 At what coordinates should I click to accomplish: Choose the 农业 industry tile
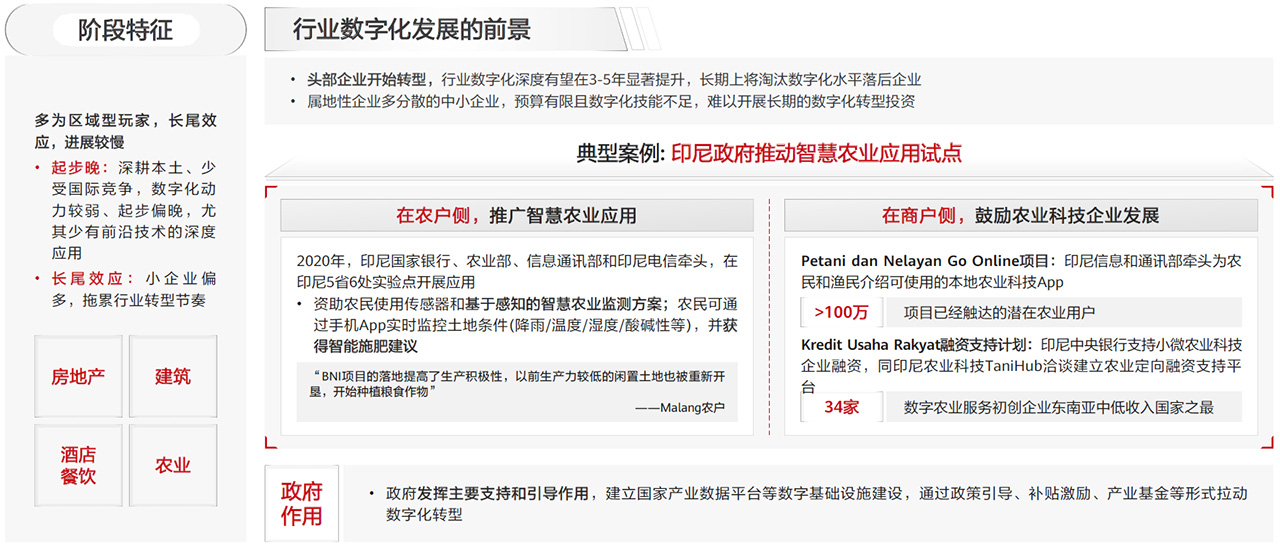pyautogui.click(x=172, y=466)
